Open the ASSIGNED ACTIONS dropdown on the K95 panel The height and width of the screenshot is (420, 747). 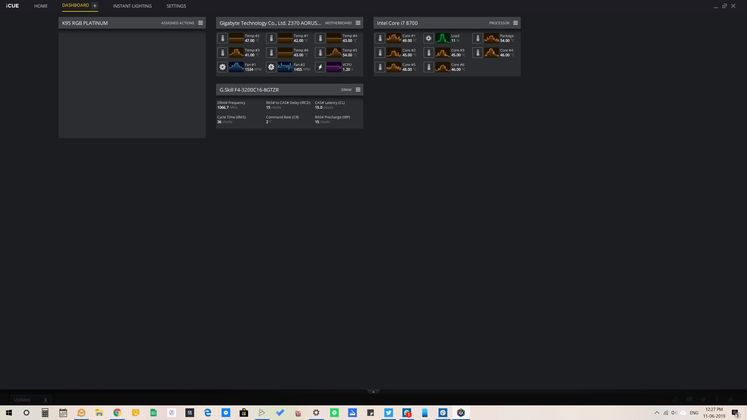click(178, 23)
